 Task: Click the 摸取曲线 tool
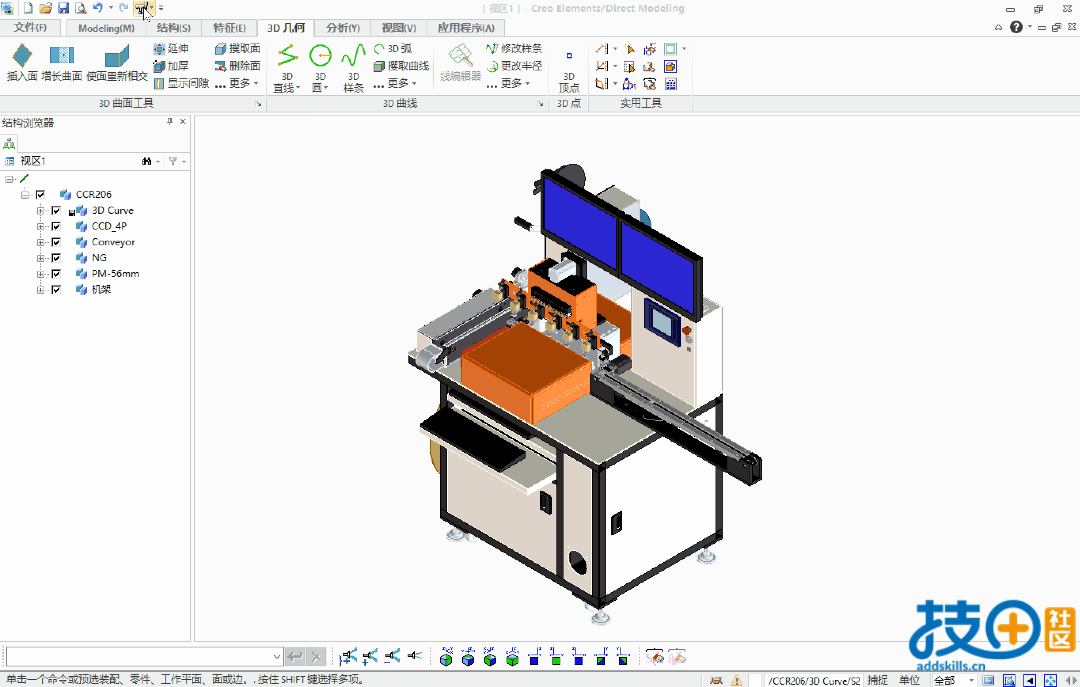[x=402, y=65]
